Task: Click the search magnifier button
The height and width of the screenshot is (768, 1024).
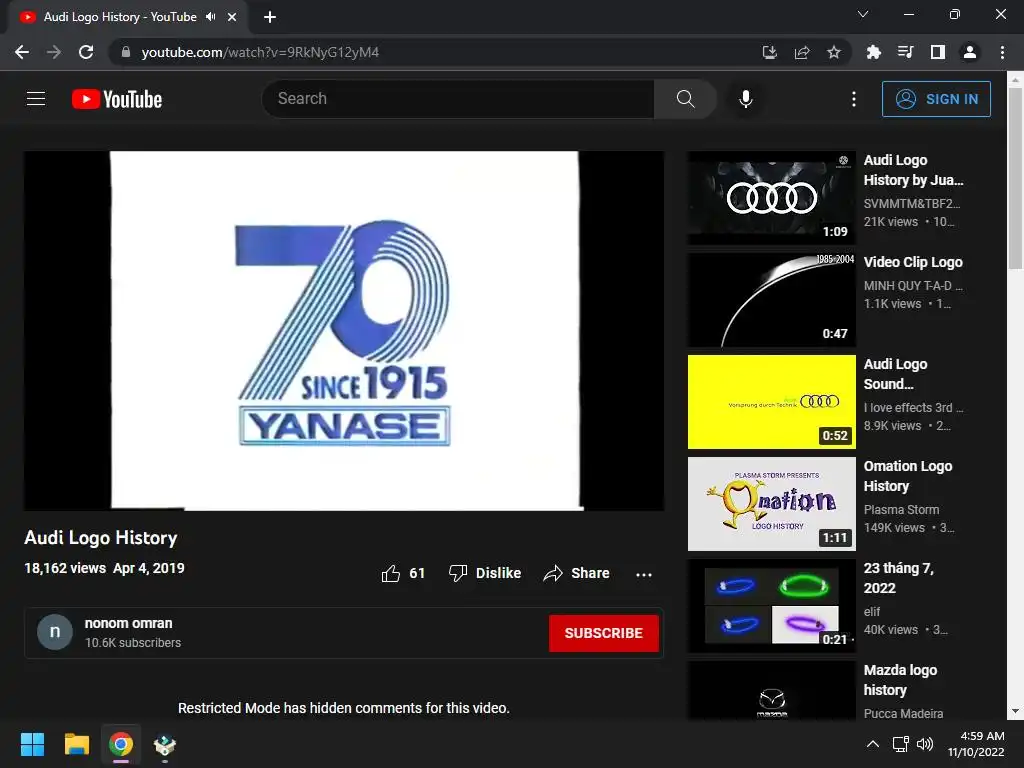Action: pos(685,99)
